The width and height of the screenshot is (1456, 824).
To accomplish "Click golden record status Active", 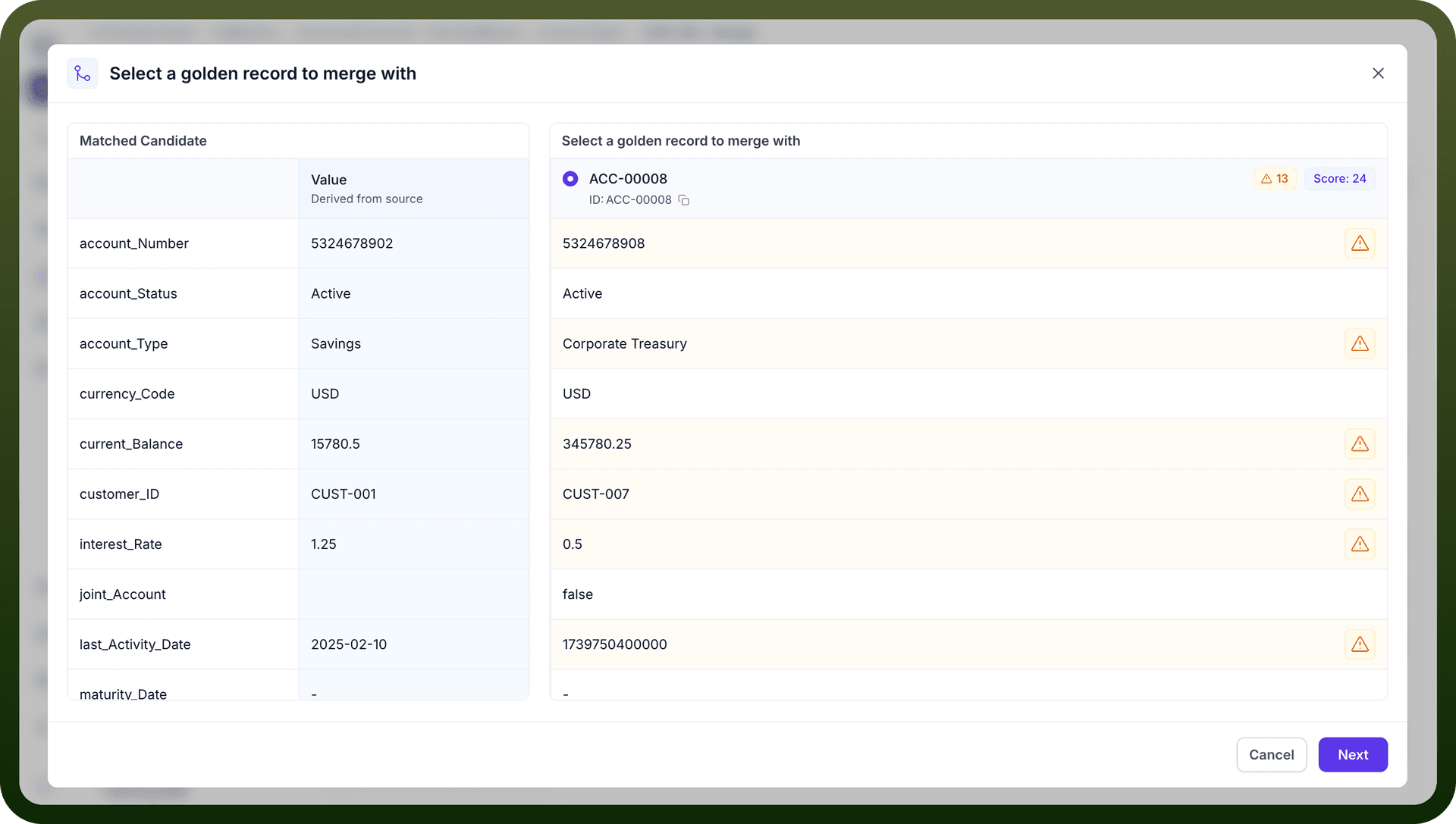I will tap(582, 293).
